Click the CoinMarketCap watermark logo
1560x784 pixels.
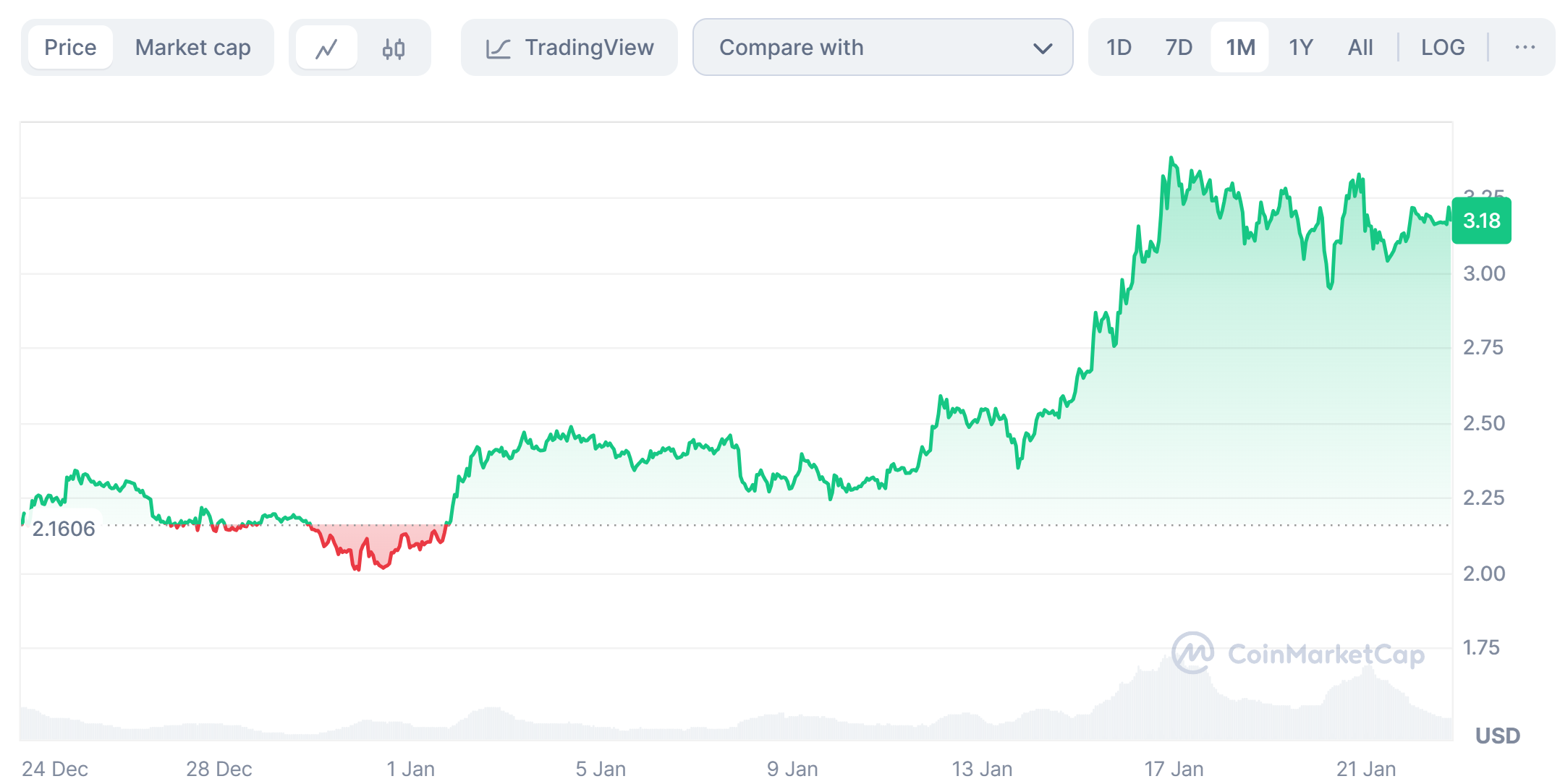tap(1192, 653)
